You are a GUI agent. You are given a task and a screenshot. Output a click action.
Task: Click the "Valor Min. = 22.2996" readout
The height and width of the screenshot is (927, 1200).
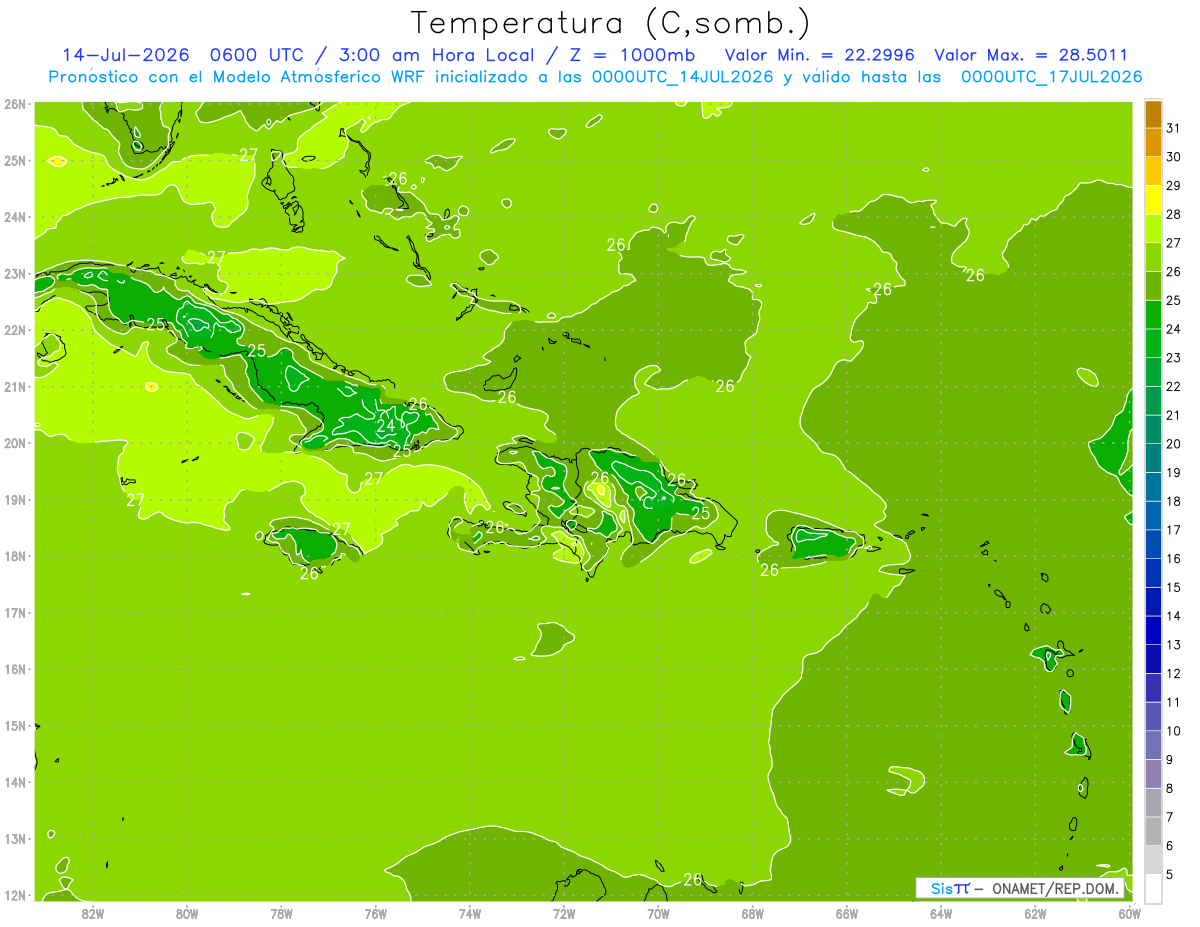click(x=820, y=55)
